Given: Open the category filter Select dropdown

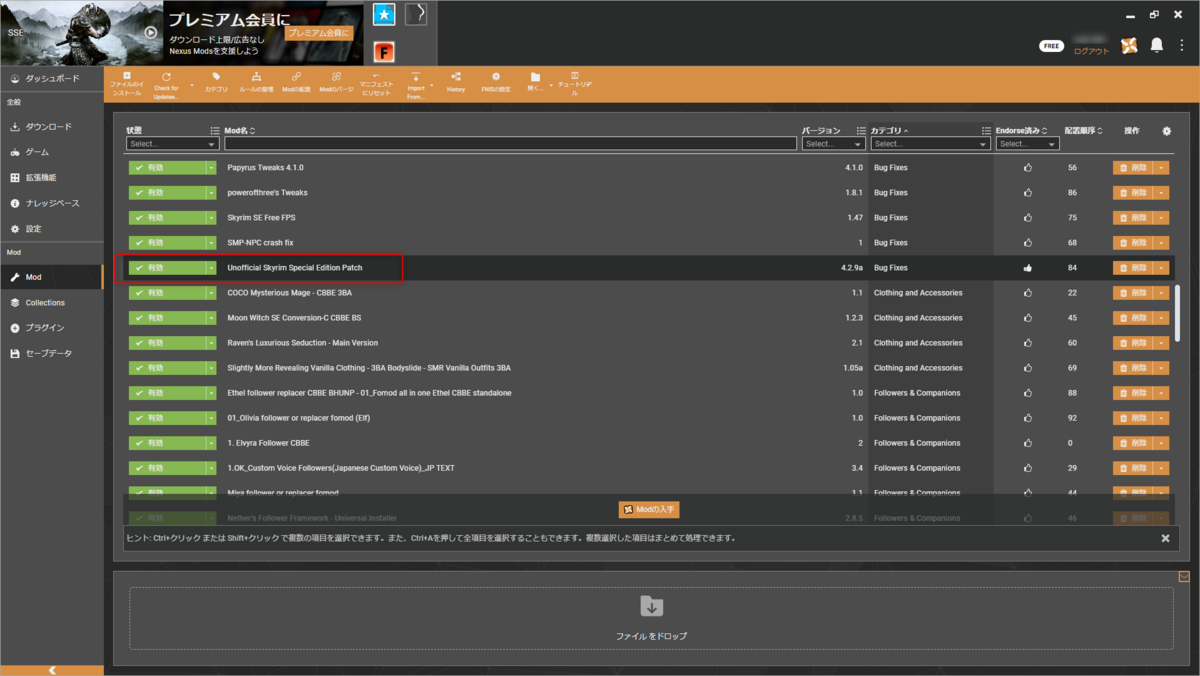Looking at the screenshot, I should point(929,144).
